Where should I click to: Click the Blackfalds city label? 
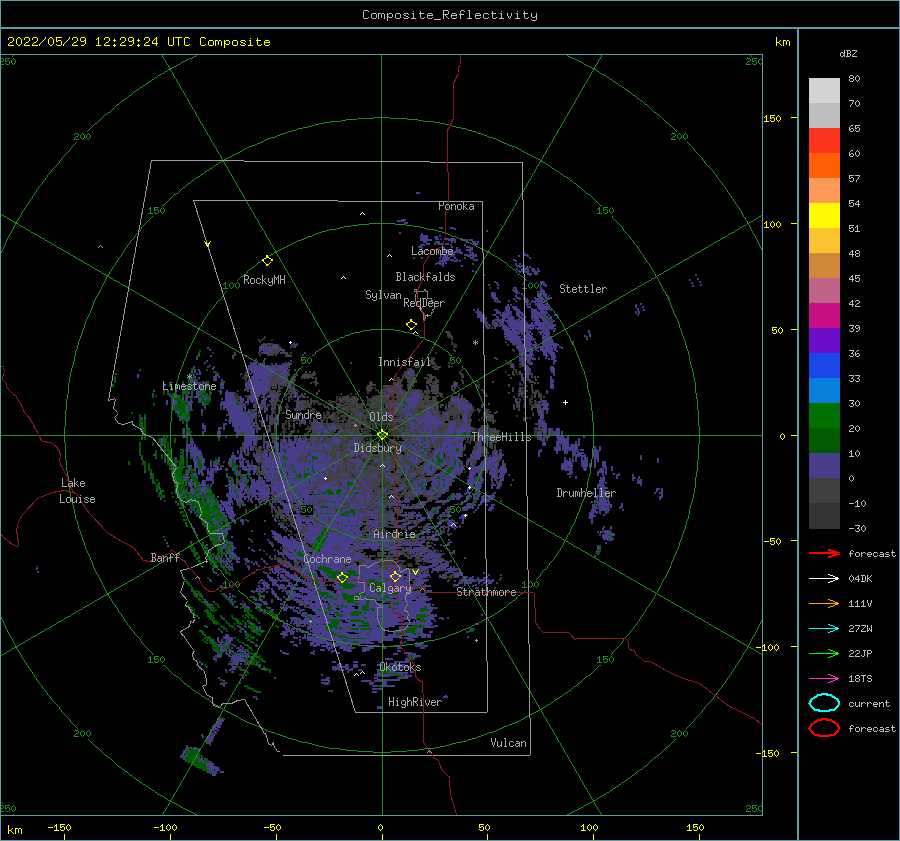[425, 277]
